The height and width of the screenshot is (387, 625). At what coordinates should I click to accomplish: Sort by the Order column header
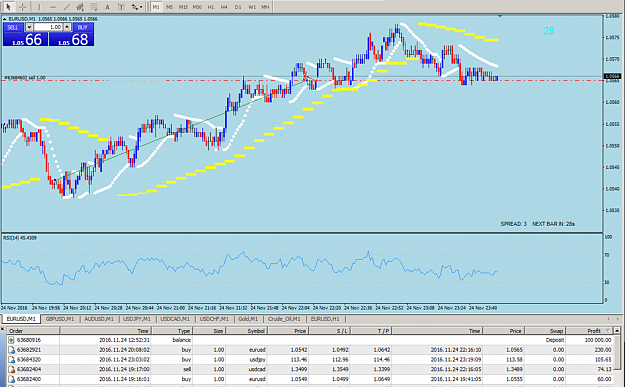[33, 331]
